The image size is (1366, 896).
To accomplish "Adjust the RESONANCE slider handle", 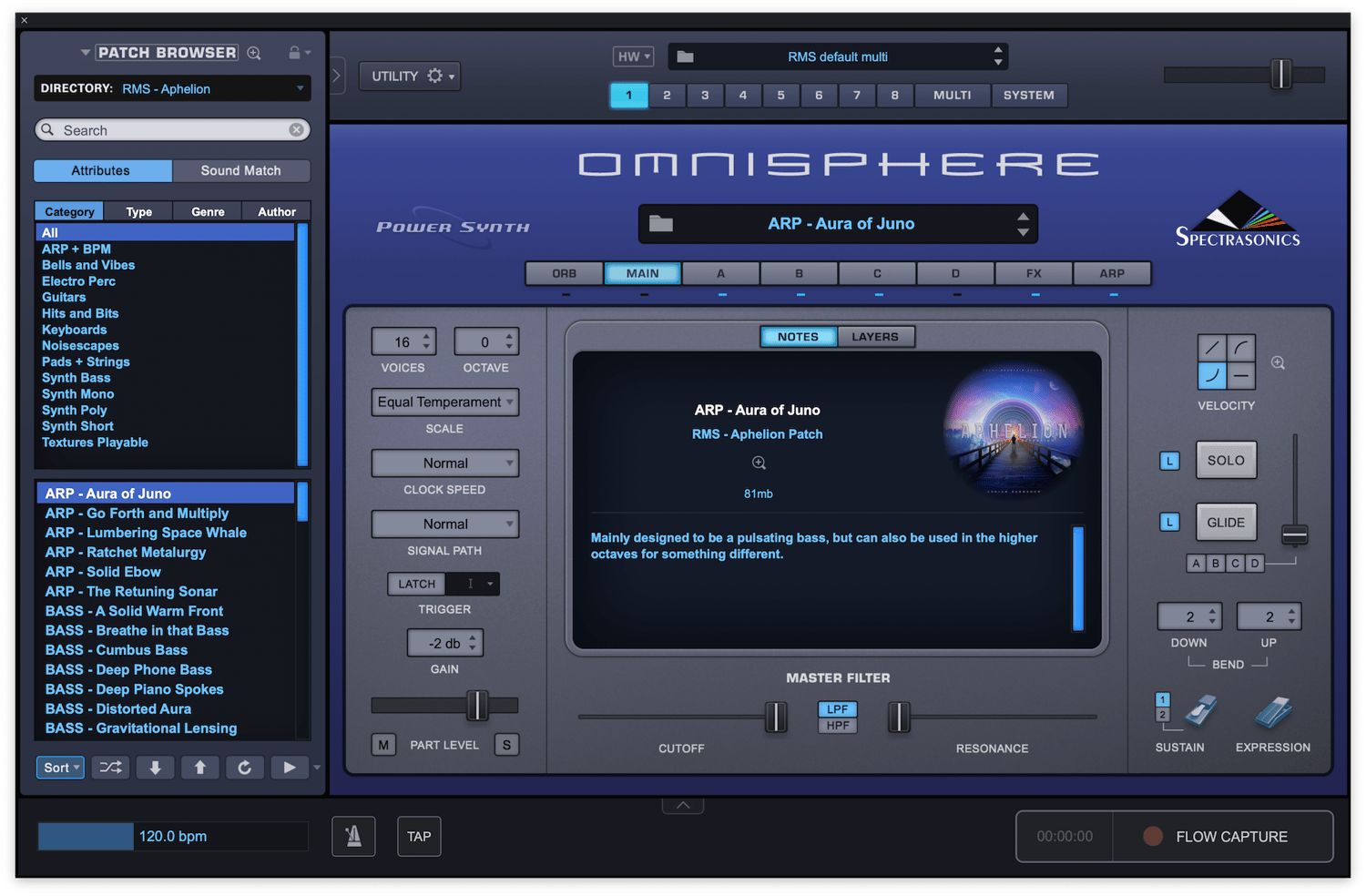I will pos(899,717).
